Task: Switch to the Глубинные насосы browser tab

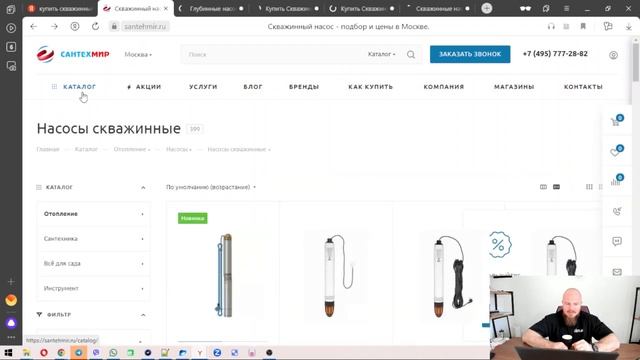Action: tap(211, 8)
